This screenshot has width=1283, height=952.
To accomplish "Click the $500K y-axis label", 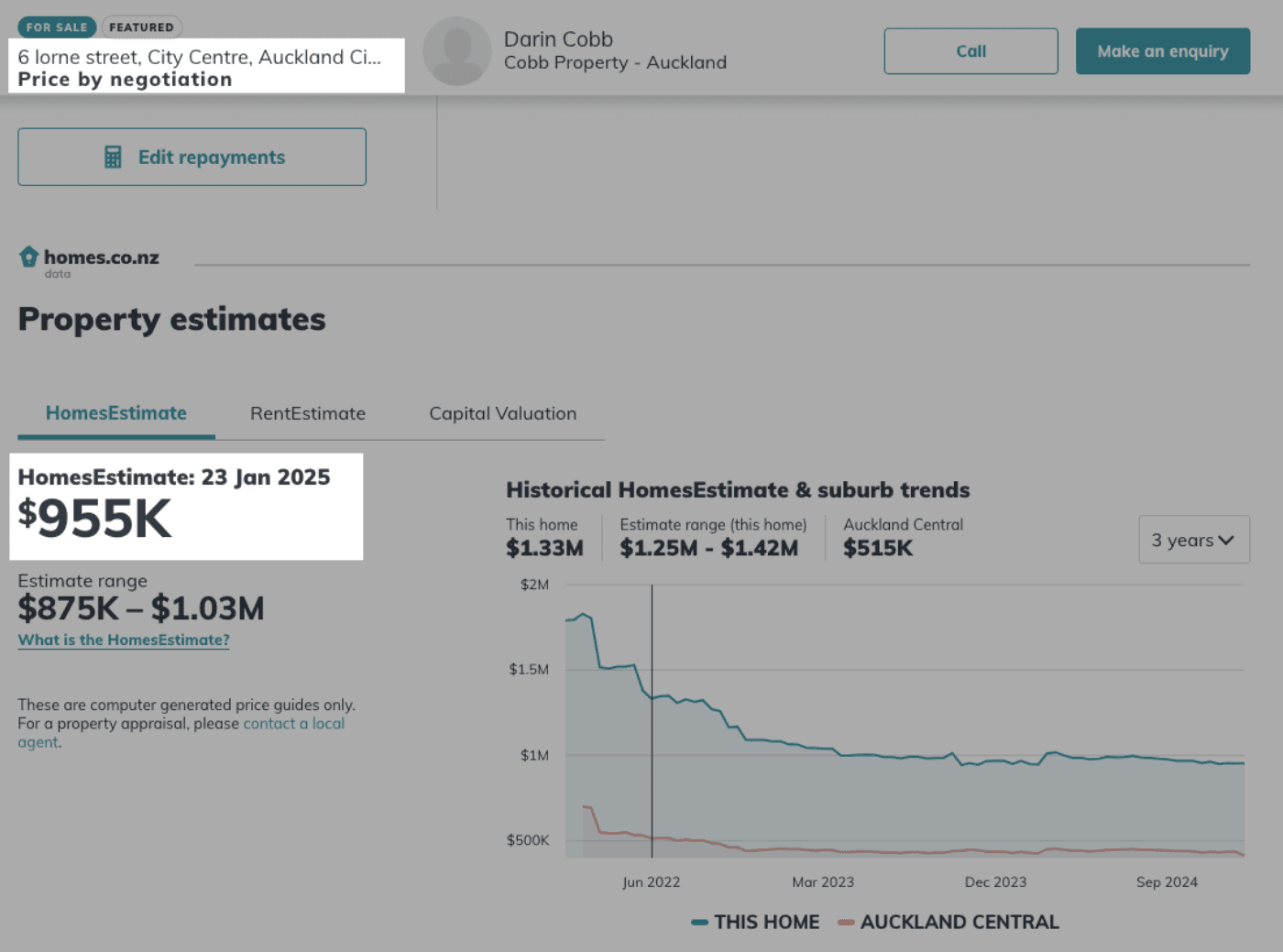I will [x=528, y=840].
